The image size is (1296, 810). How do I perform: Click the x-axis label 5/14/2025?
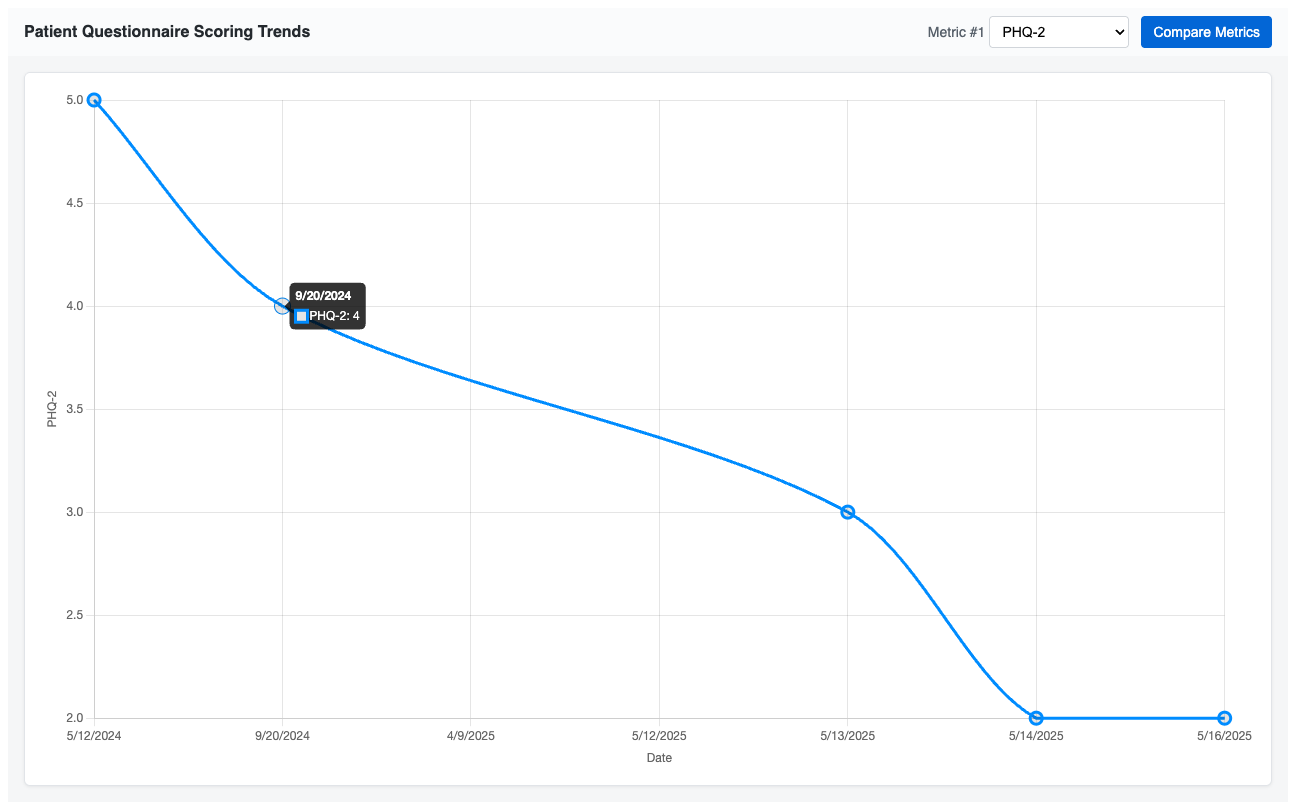(1036, 736)
